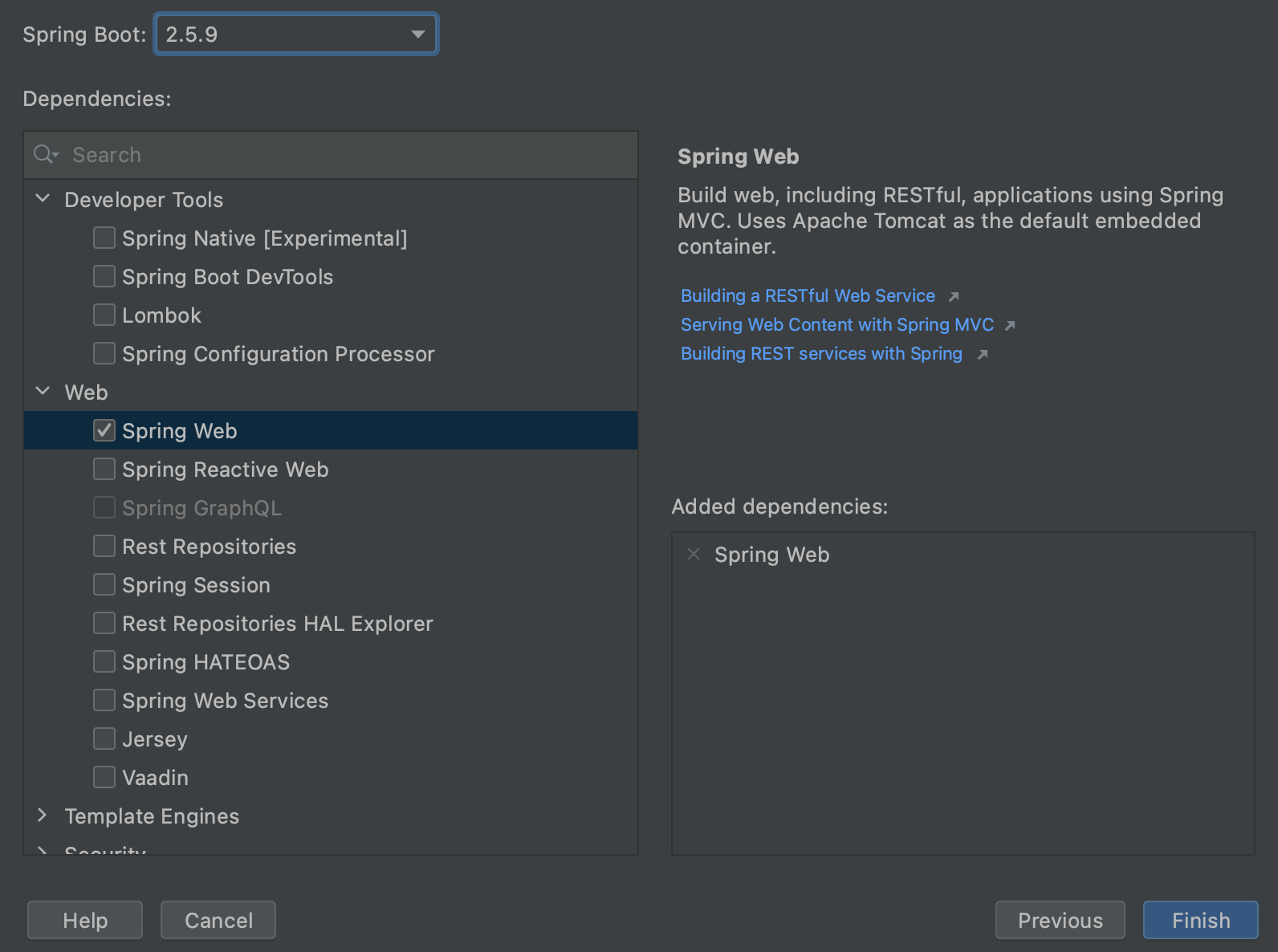Select the Template Engines label
Image resolution: width=1278 pixels, height=952 pixels.
click(x=152, y=816)
